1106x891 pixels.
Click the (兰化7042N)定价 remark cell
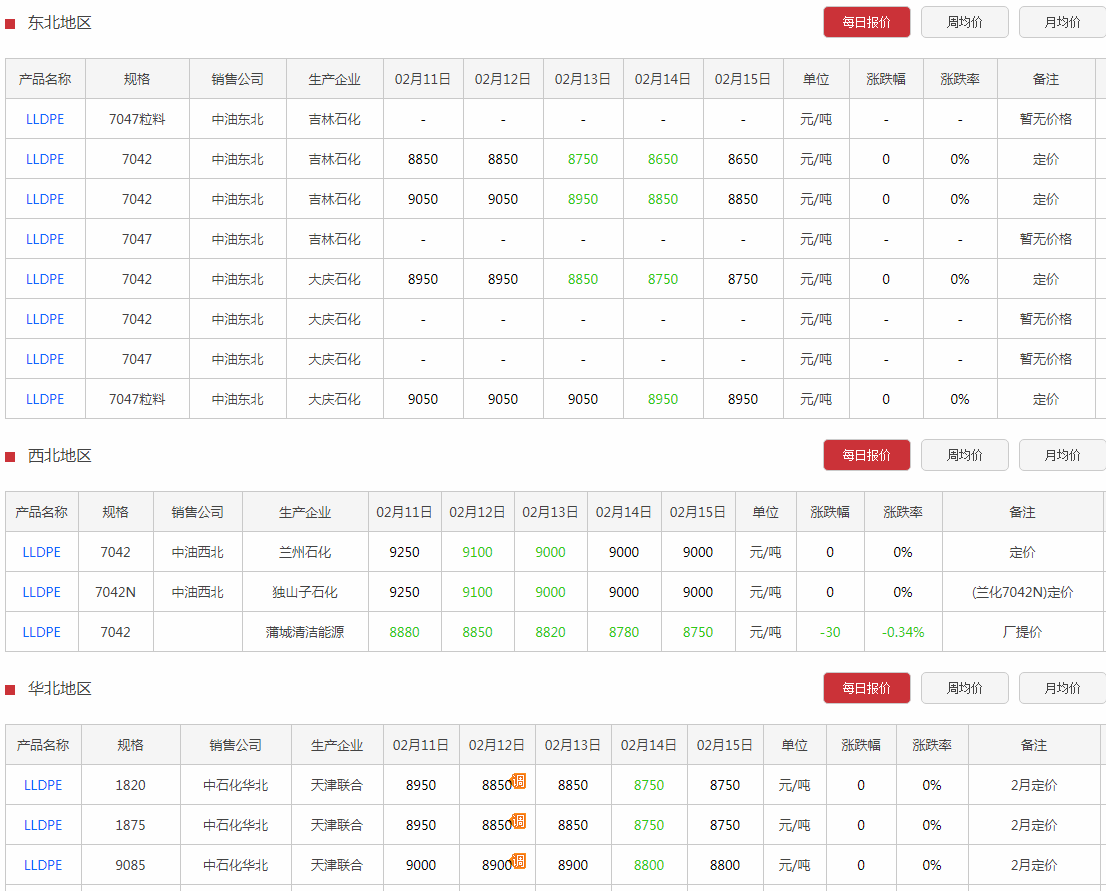click(1023, 593)
